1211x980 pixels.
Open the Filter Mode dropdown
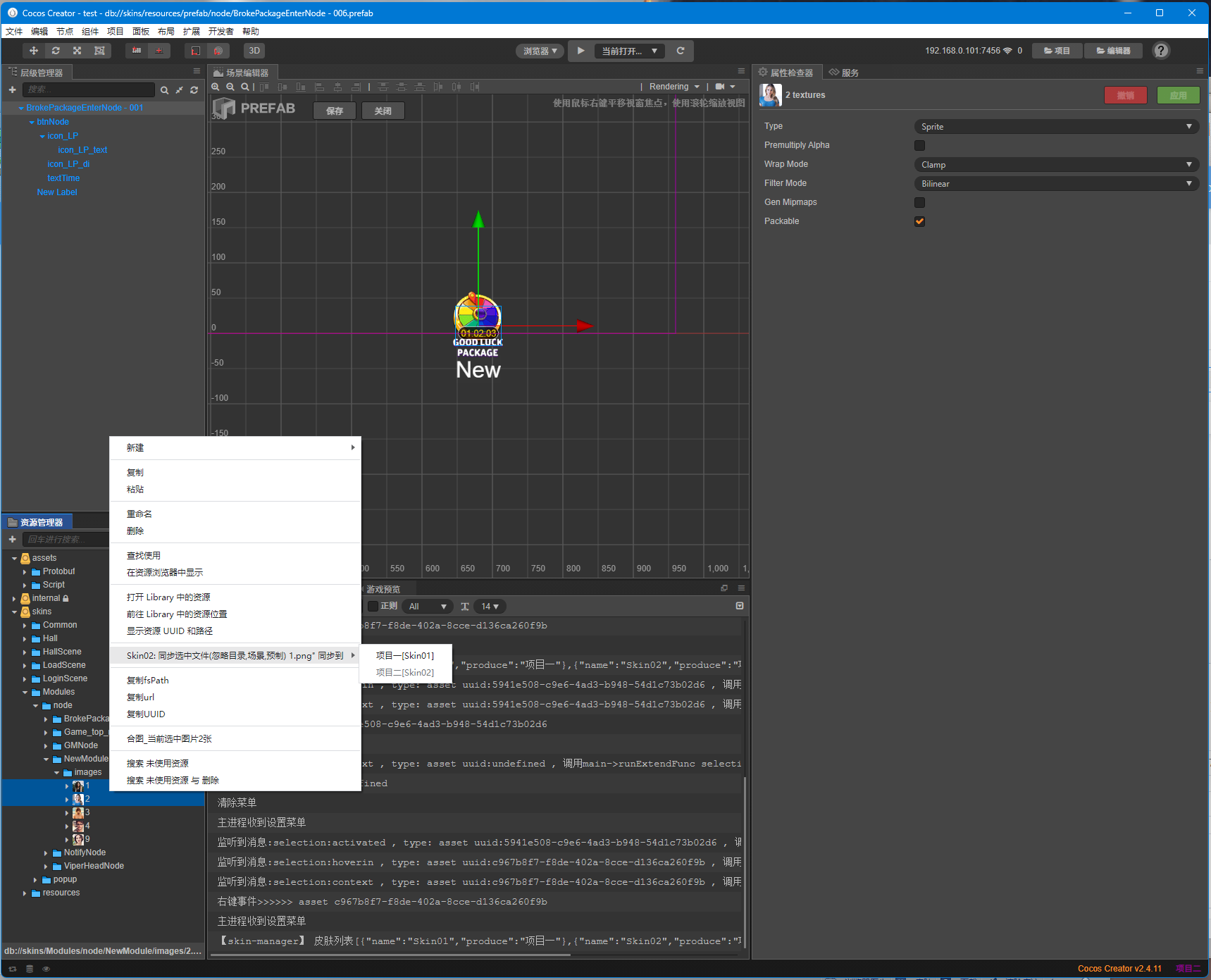click(1056, 184)
